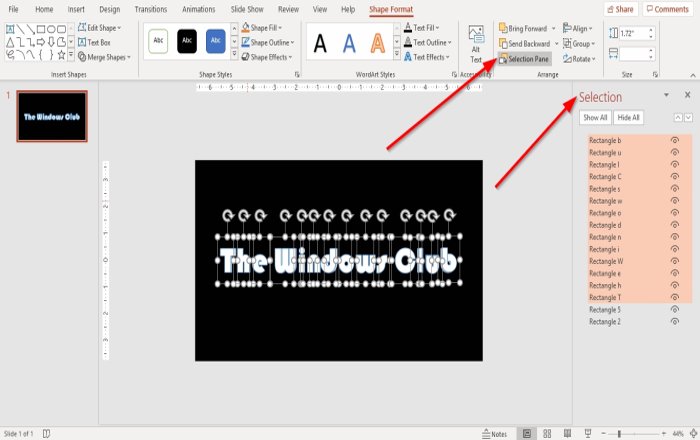Apply the black A WordArt style
Image resolution: width=700 pixels, height=440 pixels.
pyautogui.click(x=320, y=43)
